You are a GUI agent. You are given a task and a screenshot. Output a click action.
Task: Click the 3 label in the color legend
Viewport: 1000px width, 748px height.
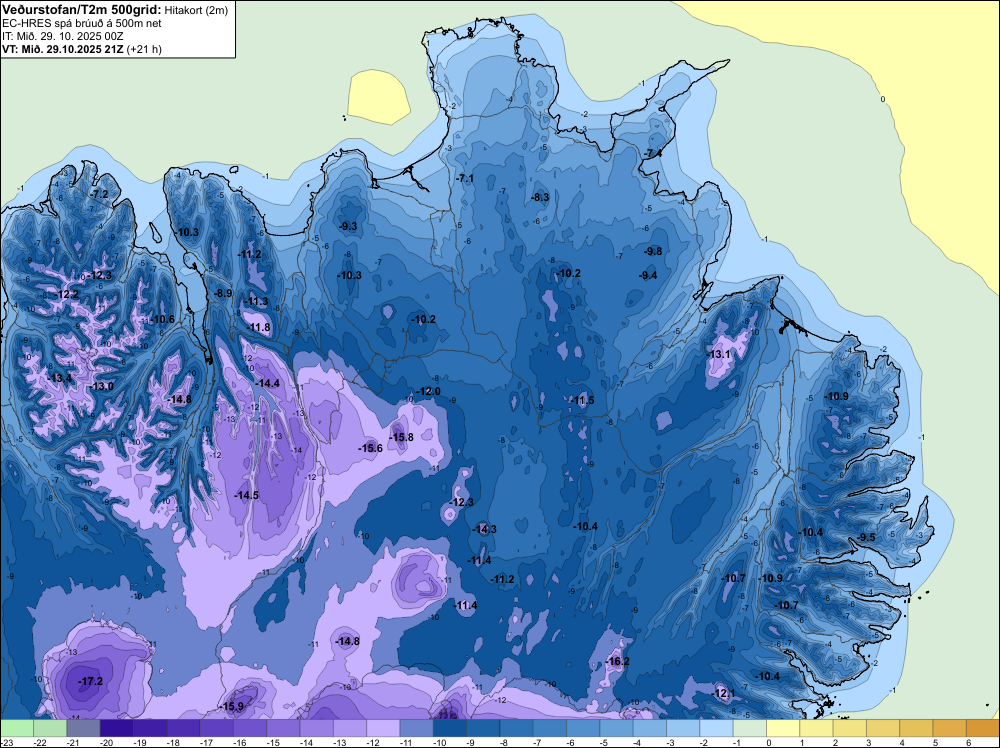point(869,742)
